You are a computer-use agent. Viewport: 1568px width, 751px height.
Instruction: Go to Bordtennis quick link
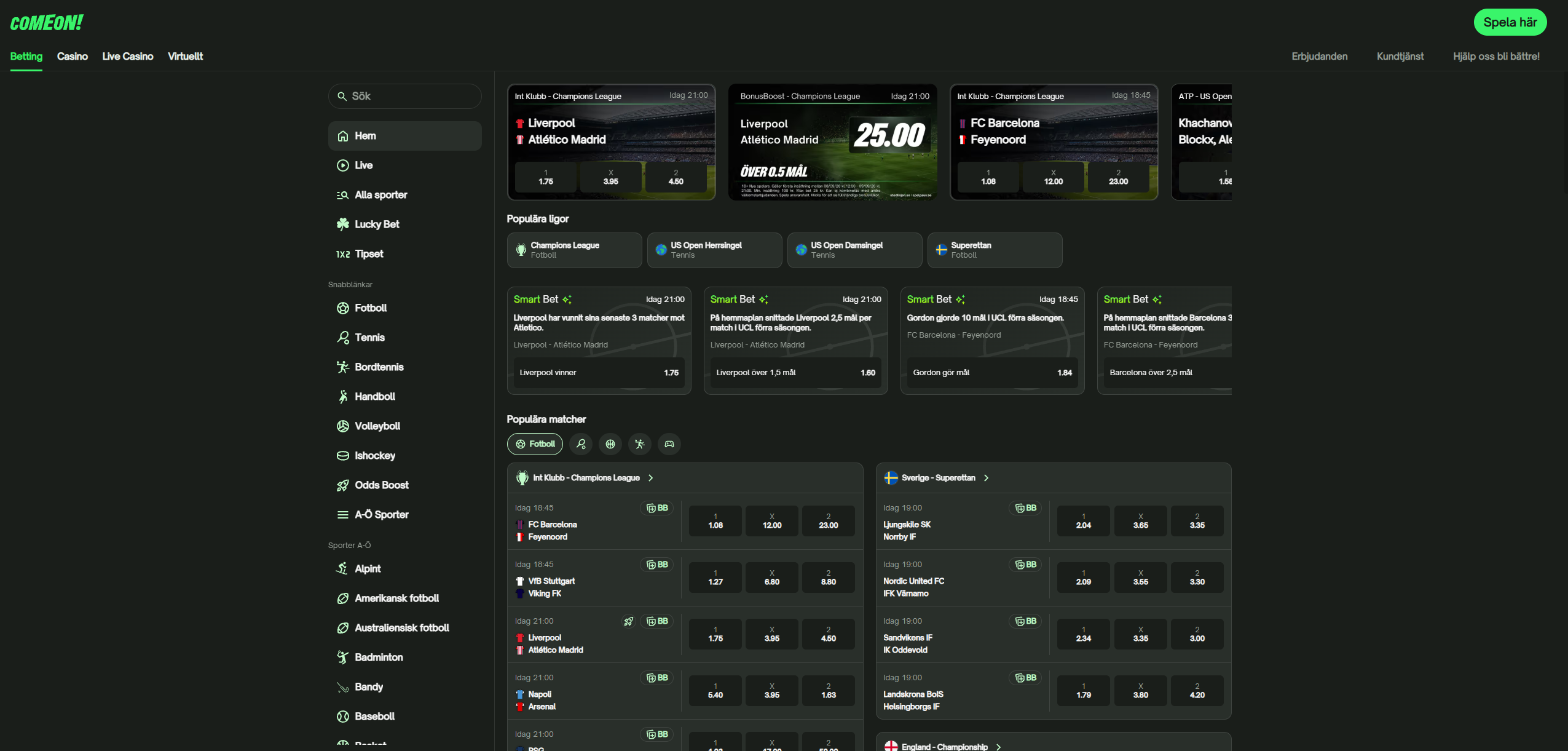click(404, 367)
